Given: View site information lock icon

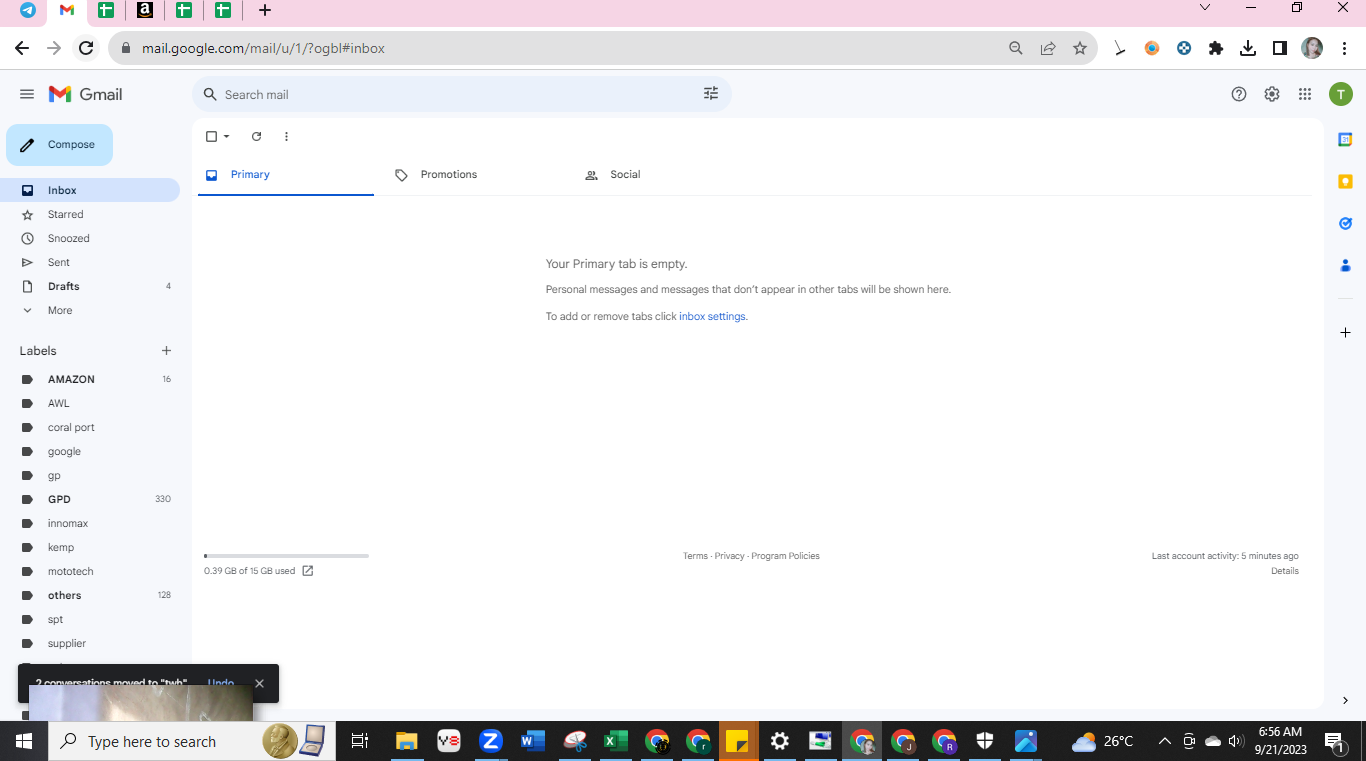Looking at the screenshot, I should [x=127, y=48].
